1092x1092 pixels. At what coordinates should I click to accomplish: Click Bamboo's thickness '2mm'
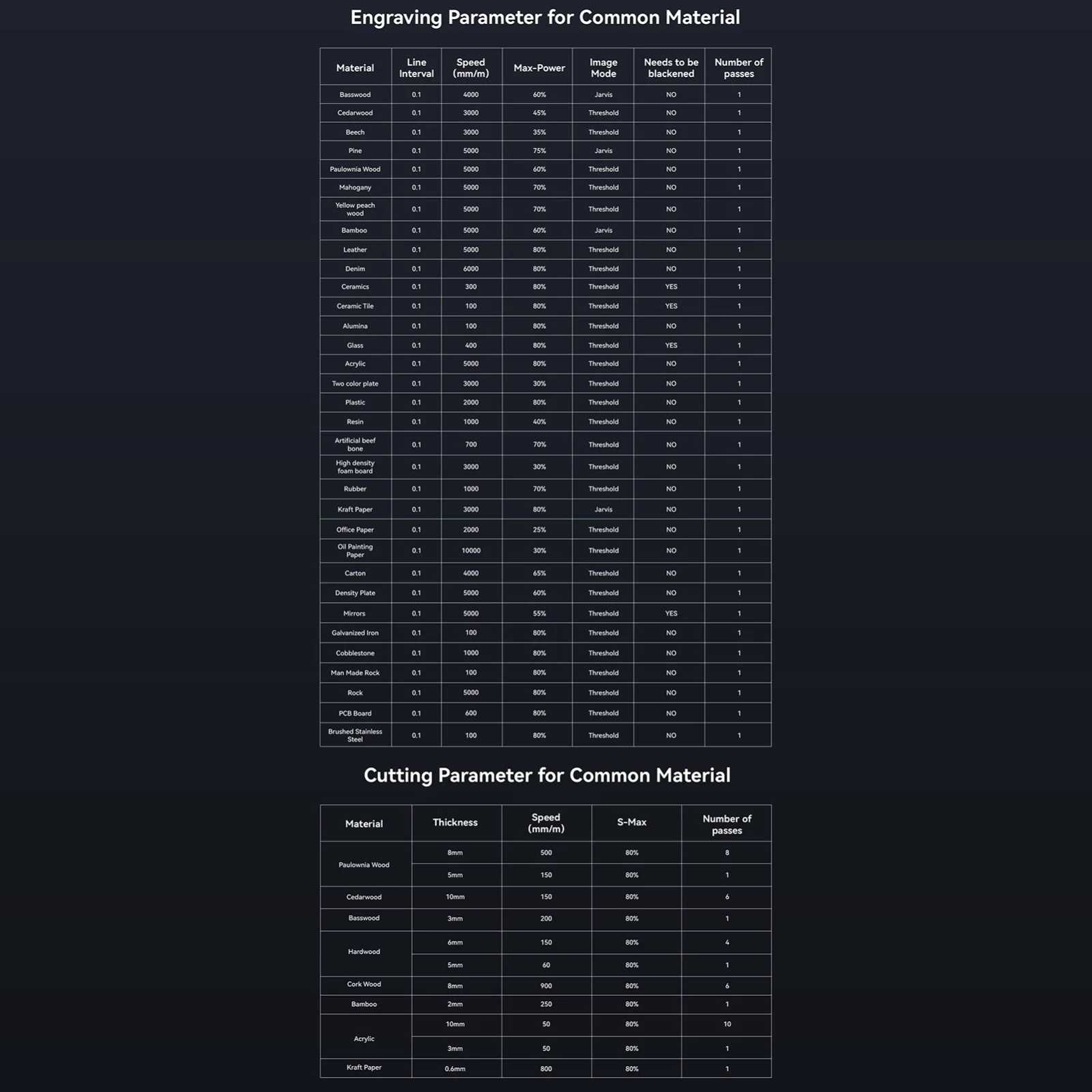[455, 1005]
